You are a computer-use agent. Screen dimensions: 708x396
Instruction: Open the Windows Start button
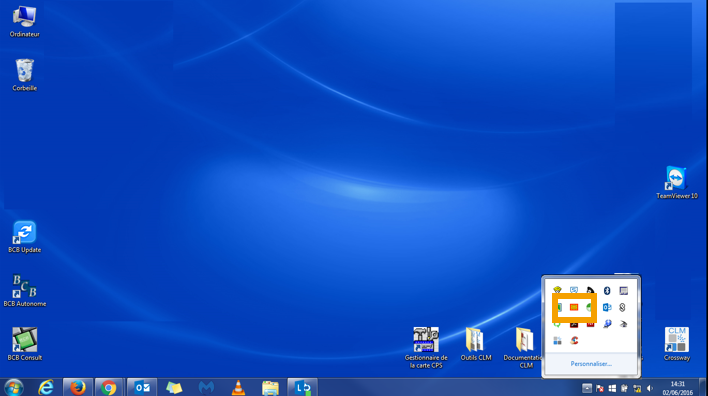coord(14,388)
